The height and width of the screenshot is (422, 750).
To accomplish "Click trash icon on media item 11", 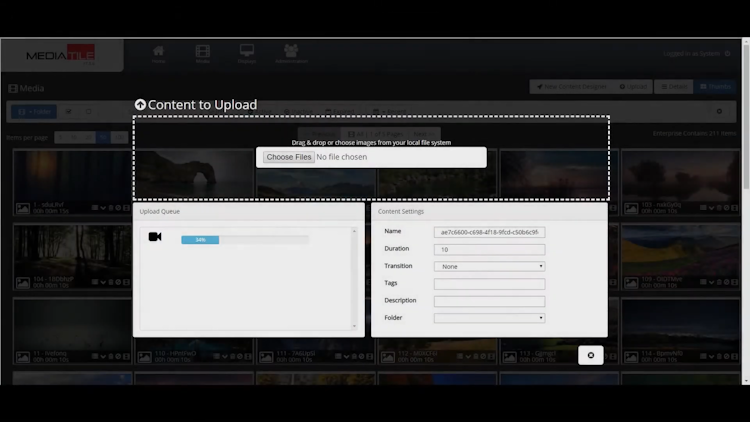I will click(110, 356).
